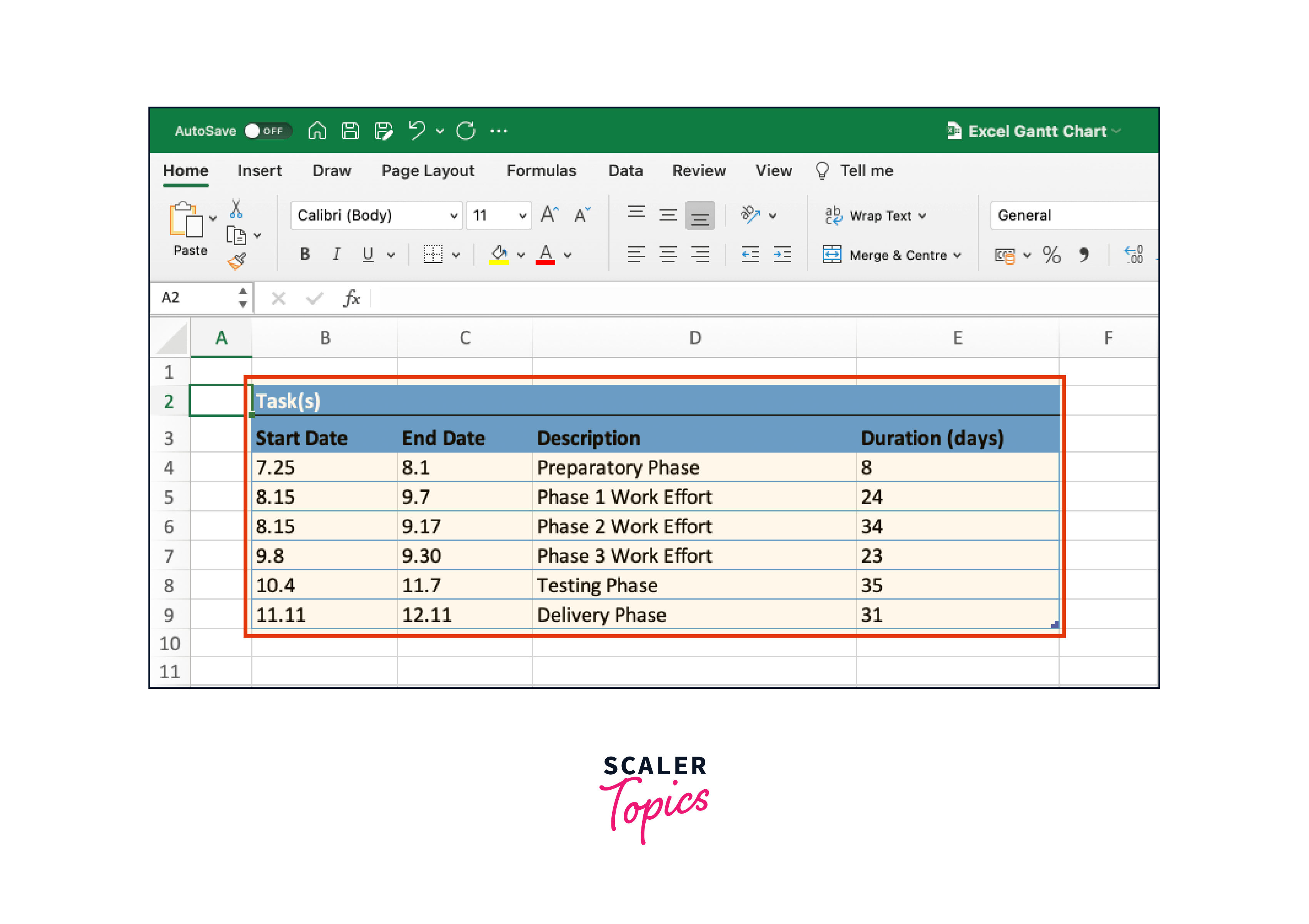Save the workbook via the save icon

(350, 130)
